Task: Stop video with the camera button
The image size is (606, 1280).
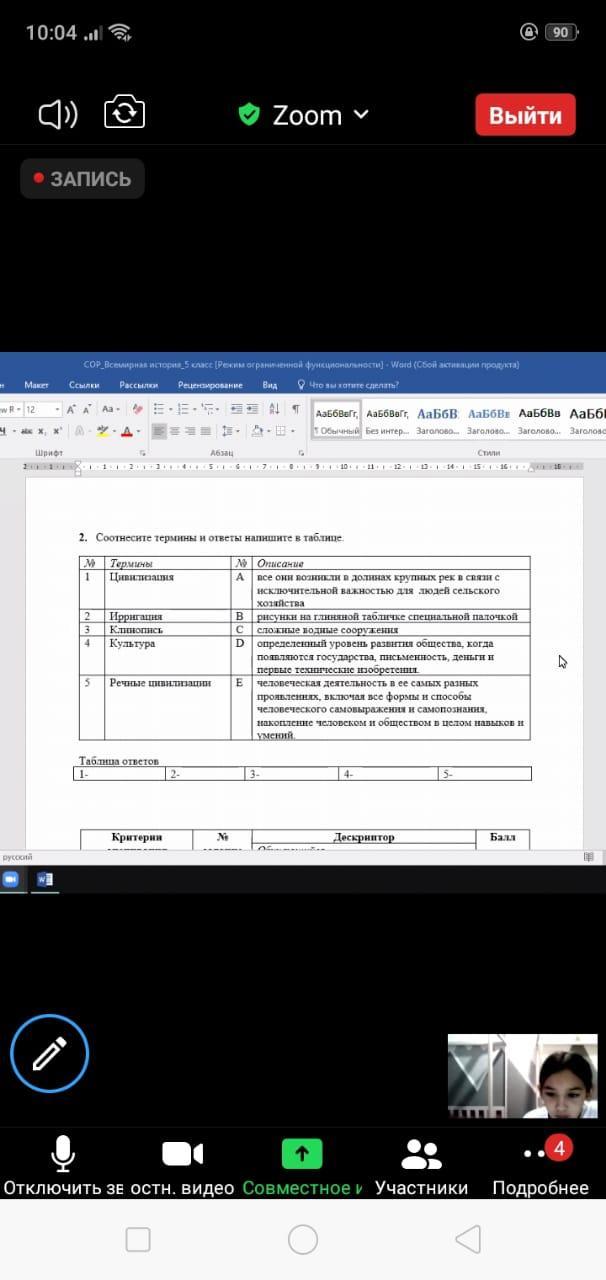Action: tap(182, 1166)
